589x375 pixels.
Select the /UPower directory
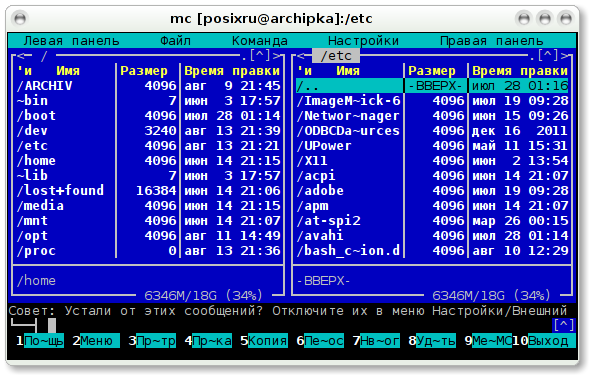tap(432, 146)
